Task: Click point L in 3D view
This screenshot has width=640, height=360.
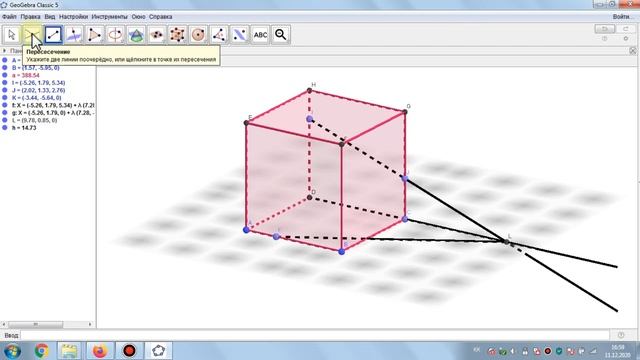Action: [507, 242]
